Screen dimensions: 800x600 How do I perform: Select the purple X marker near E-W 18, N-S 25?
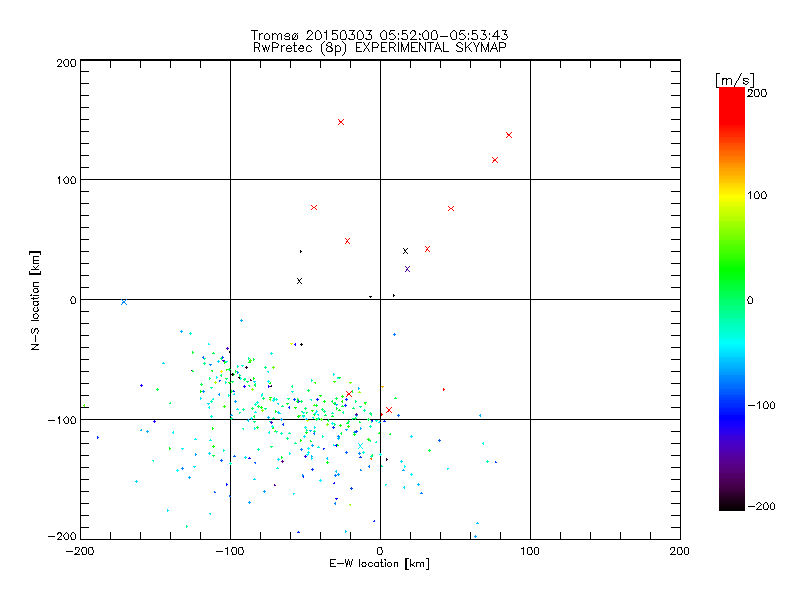407,269
